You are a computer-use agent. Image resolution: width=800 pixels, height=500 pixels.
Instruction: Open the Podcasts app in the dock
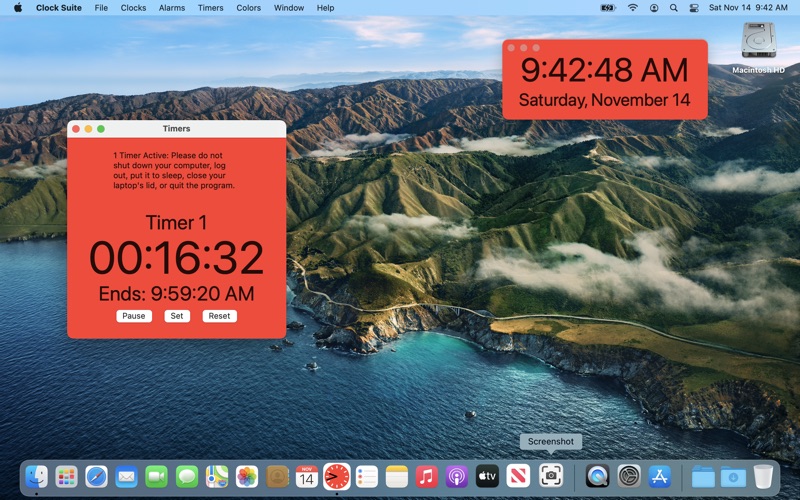[457, 476]
